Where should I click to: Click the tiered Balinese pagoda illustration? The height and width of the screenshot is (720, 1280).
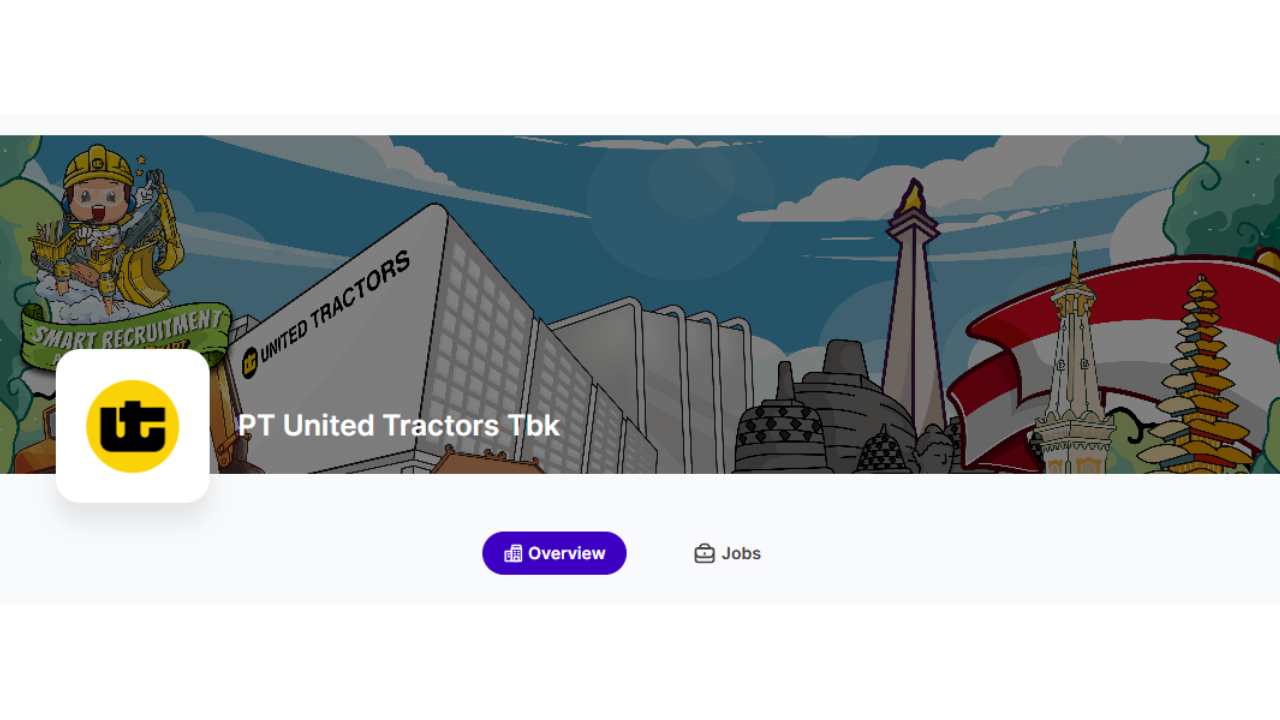(x=1200, y=375)
